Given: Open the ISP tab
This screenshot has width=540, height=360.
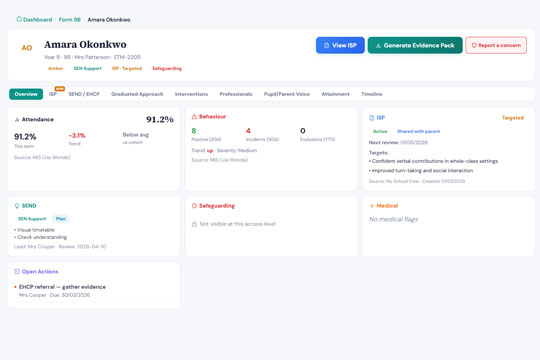Looking at the screenshot, I should coord(53,94).
